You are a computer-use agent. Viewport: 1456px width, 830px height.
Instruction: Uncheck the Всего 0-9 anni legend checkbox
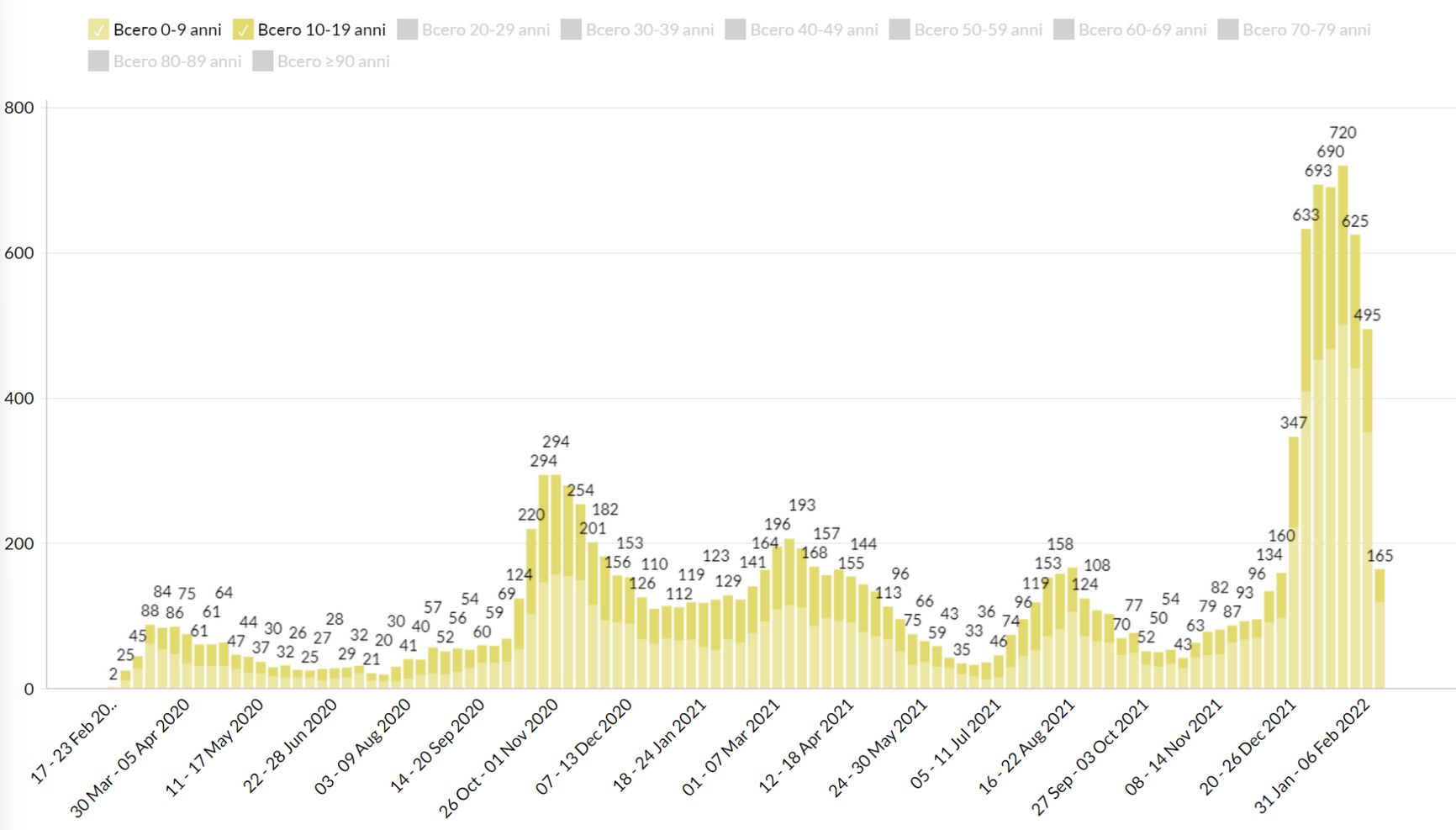tap(98, 30)
